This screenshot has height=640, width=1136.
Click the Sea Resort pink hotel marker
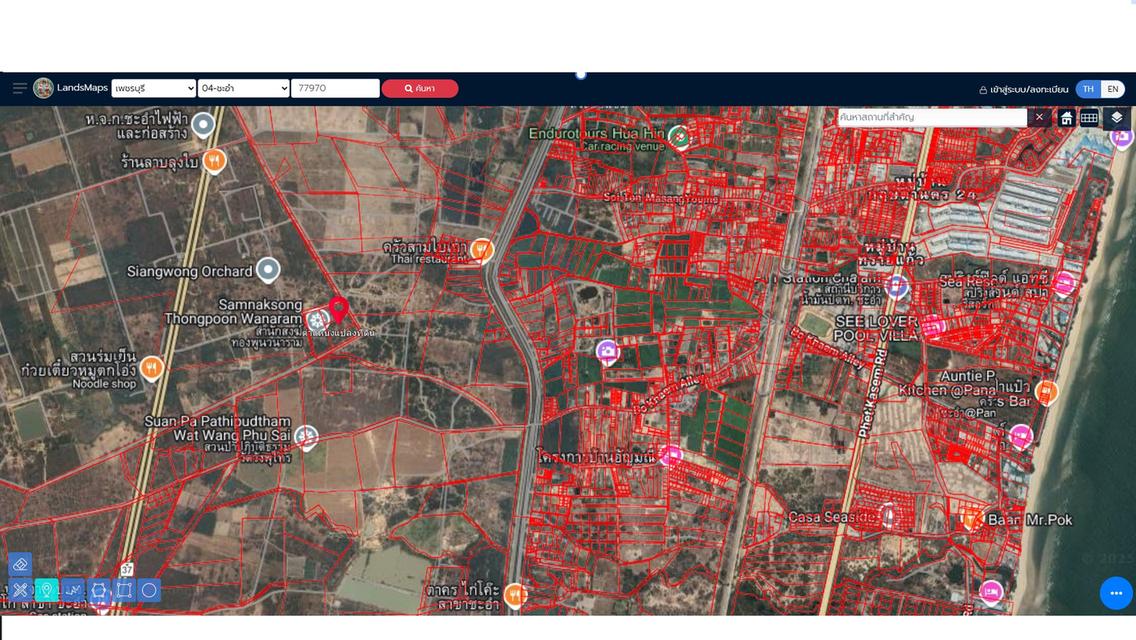tap(1064, 283)
